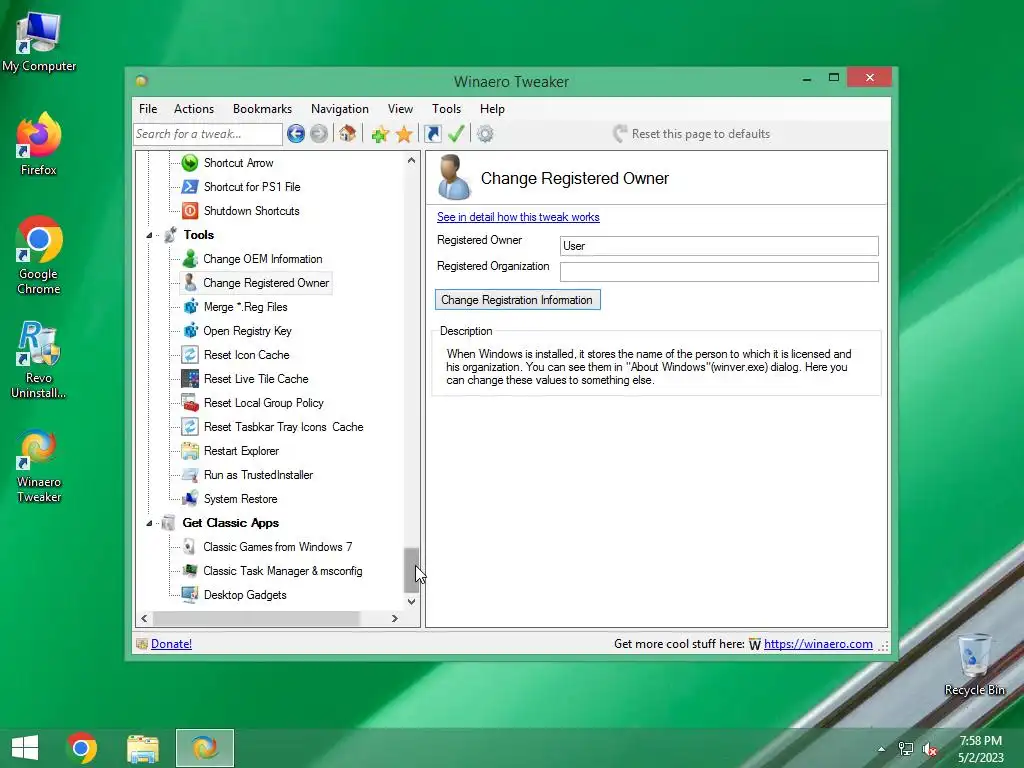Image resolution: width=1024 pixels, height=768 pixels.
Task: Click the Reset Icon Cache icon
Action: tap(189, 355)
